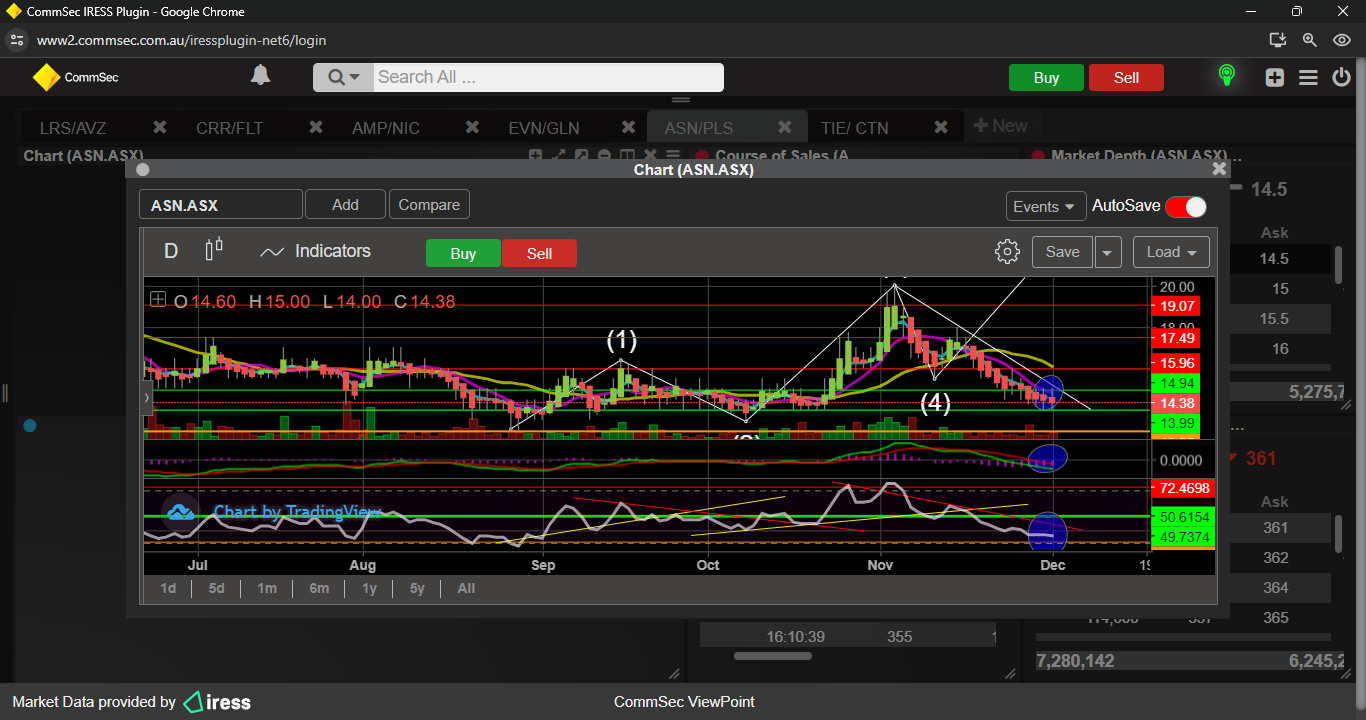Open the Load dropdown

point(1171,253)
